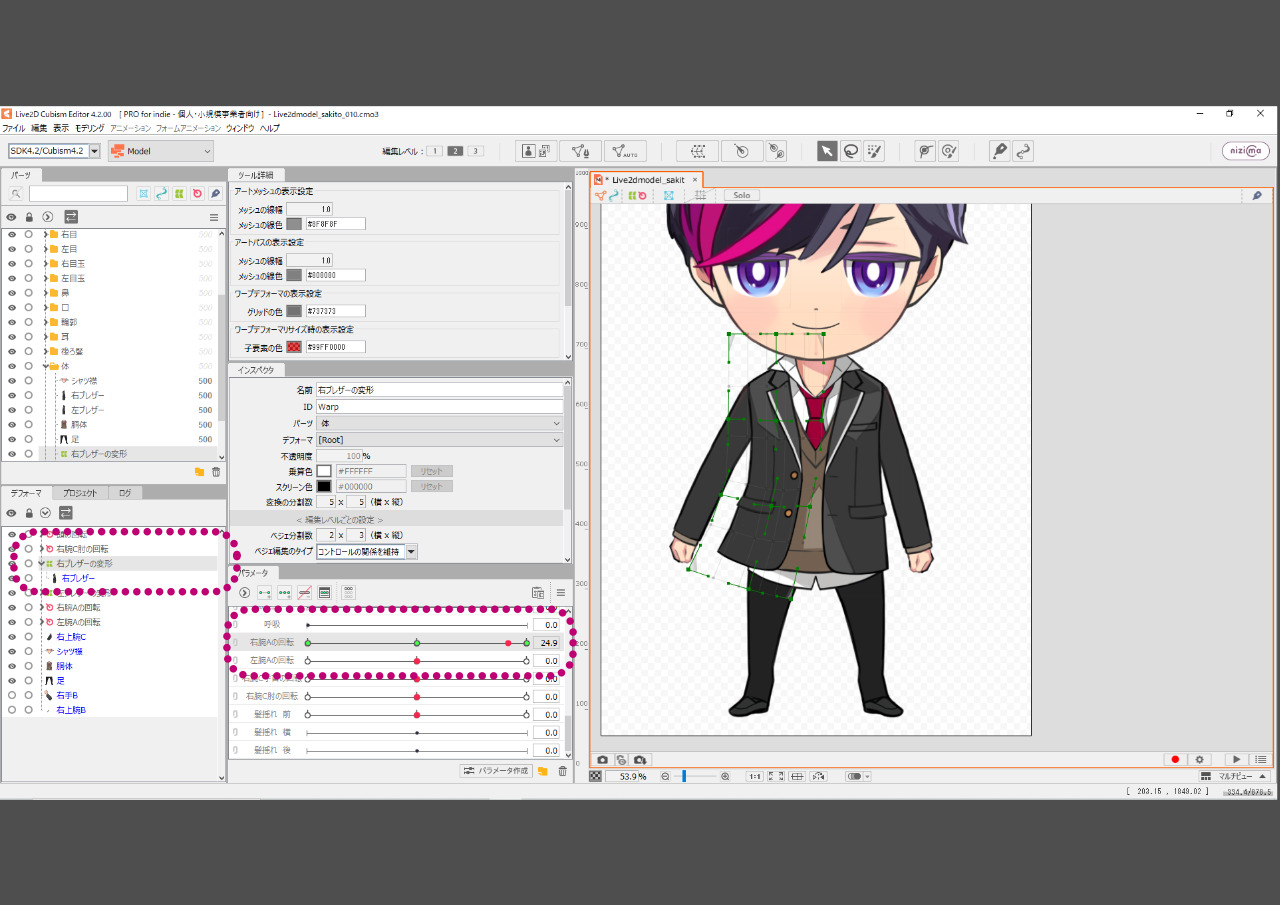Click the pen-shaped display filter in Parts panel

point(215,193)
